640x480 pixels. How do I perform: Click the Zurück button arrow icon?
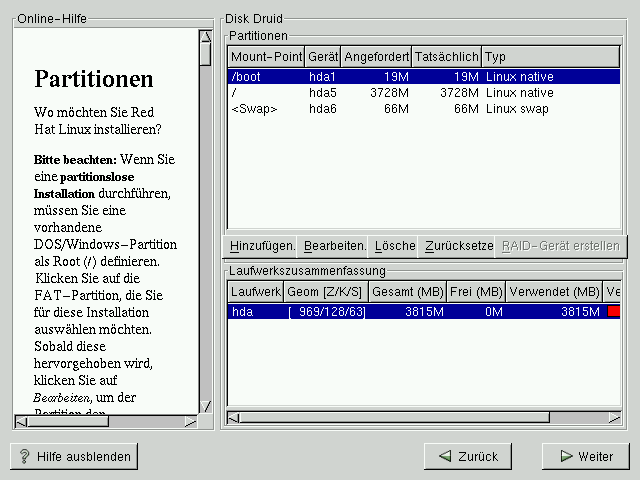445,456
